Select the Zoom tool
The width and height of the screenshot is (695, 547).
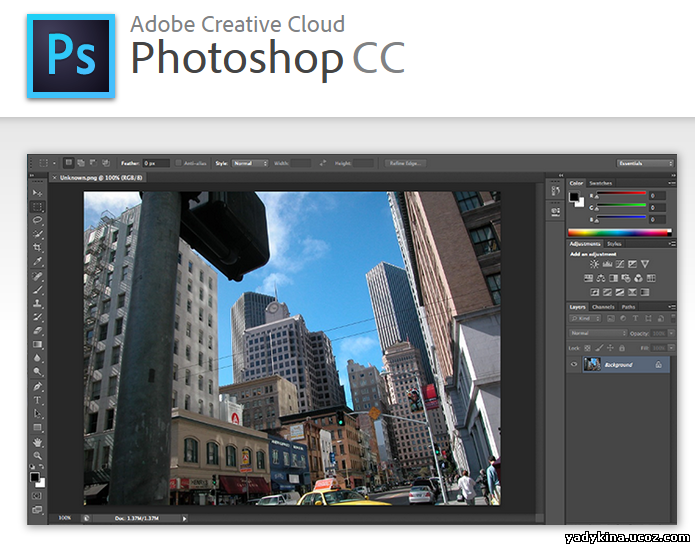[37, 456]
